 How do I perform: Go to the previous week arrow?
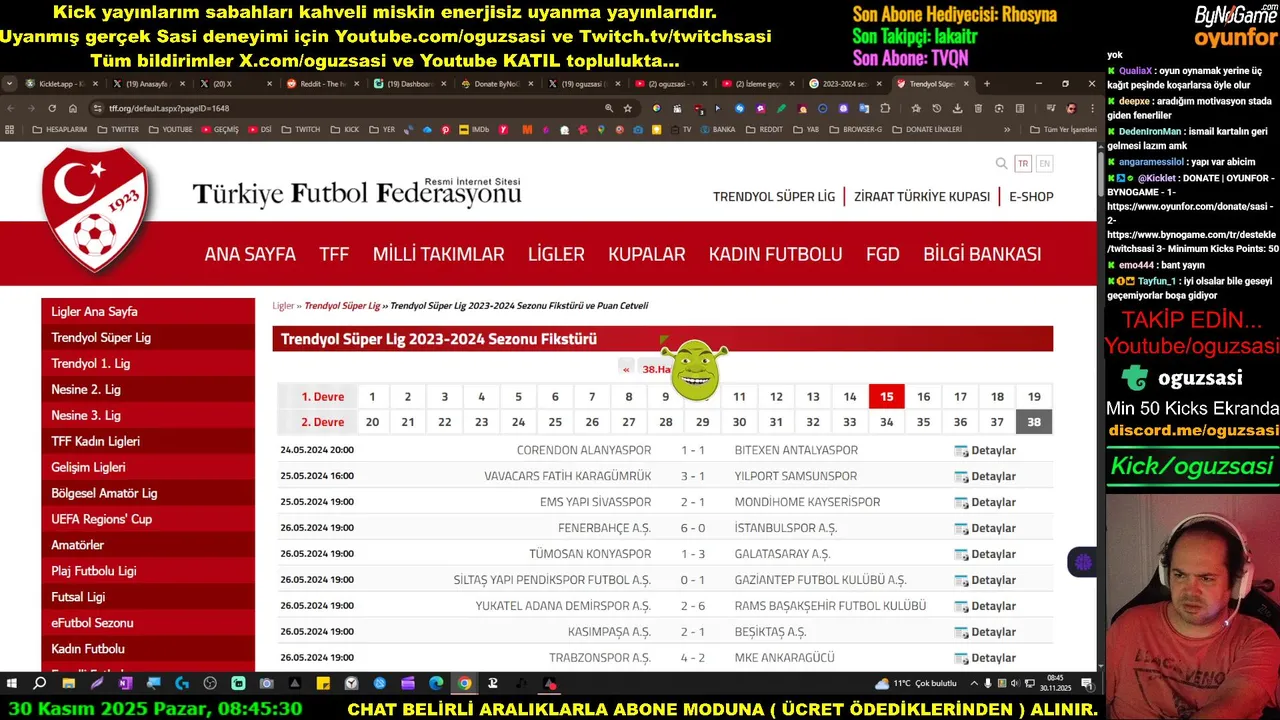[x=626, y=369]
